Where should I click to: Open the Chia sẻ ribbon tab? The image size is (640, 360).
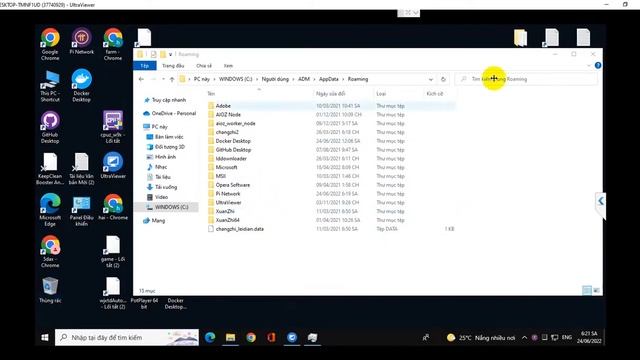(x=204, y=66)
